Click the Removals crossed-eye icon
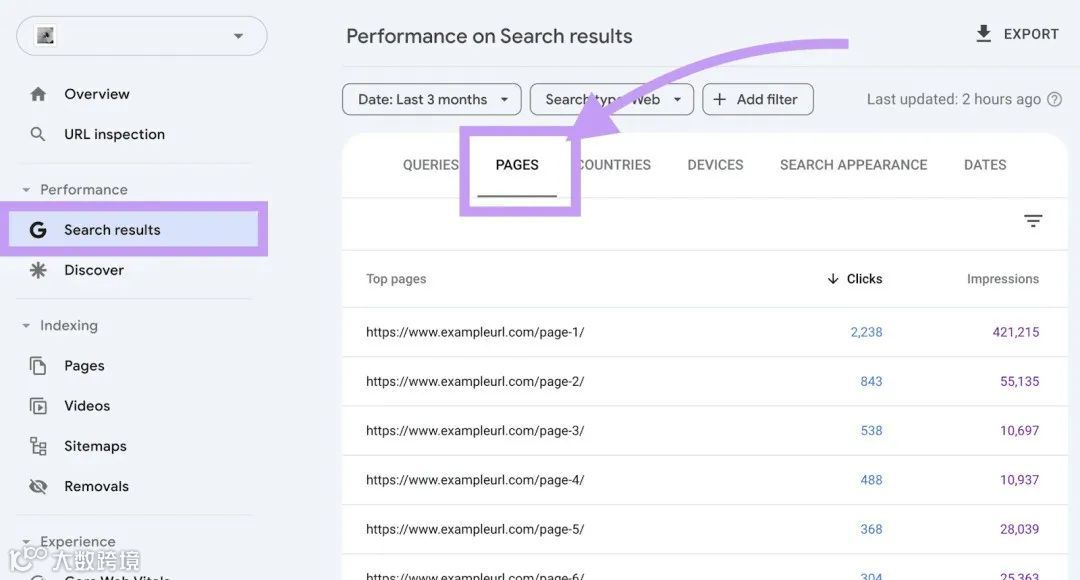Screen dimensions: 1080x580 point(38,486)
